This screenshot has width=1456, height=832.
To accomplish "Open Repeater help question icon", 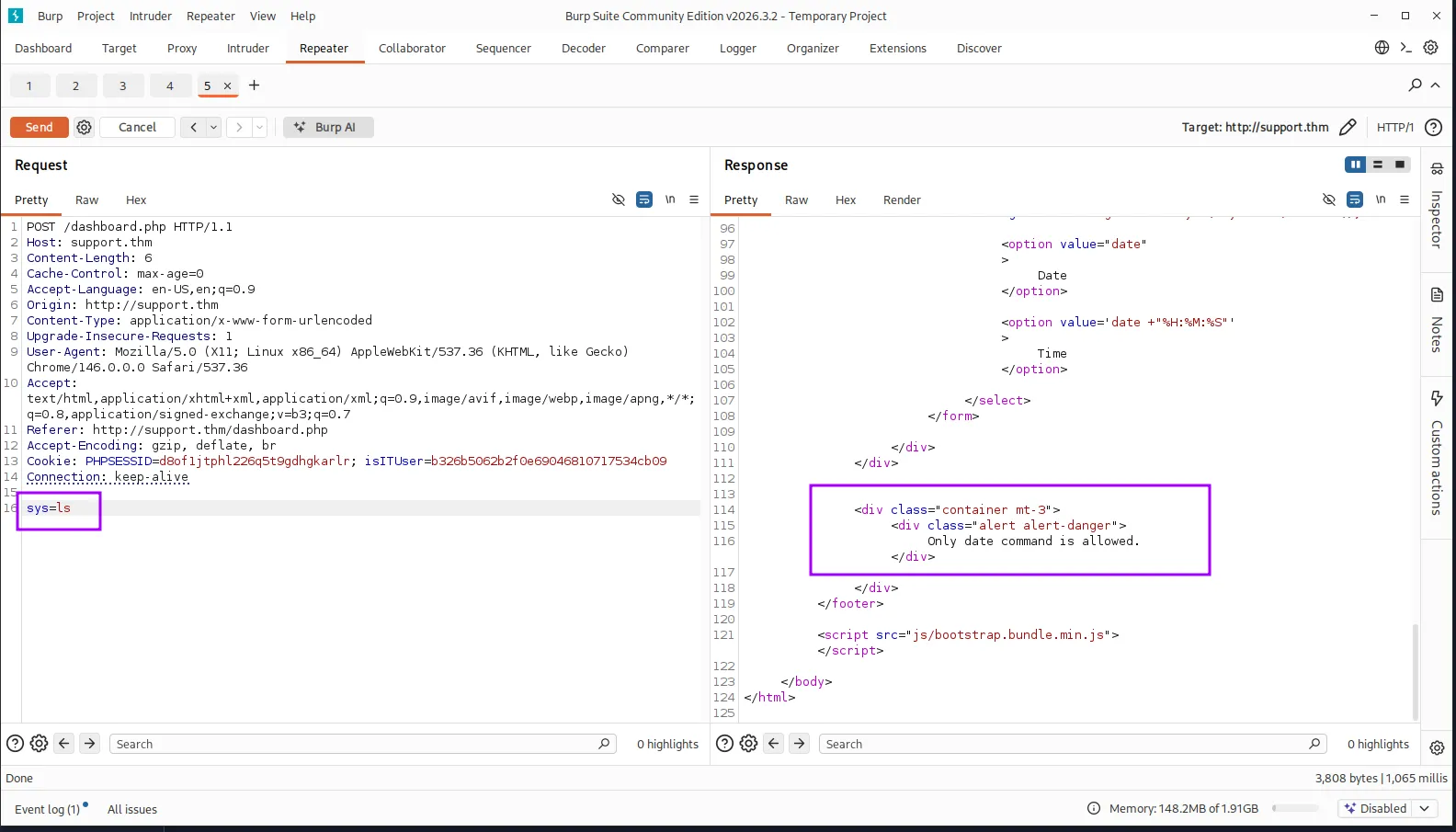I will (x=1433, y=127).
